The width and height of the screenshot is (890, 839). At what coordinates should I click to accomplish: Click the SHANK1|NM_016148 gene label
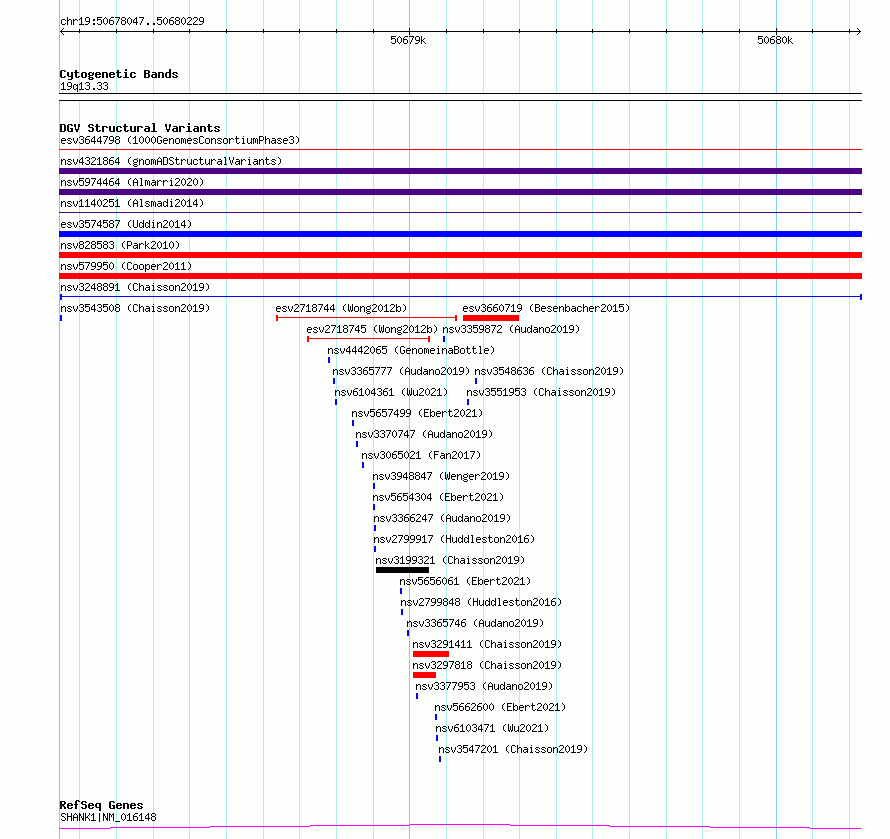[108, 817]
